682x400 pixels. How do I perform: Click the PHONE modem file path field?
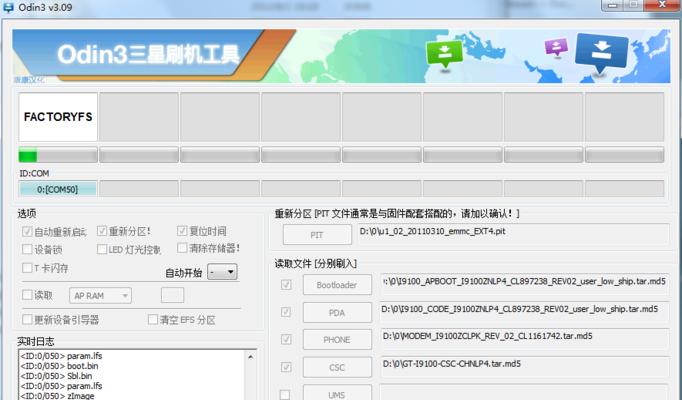pos(524,340)
